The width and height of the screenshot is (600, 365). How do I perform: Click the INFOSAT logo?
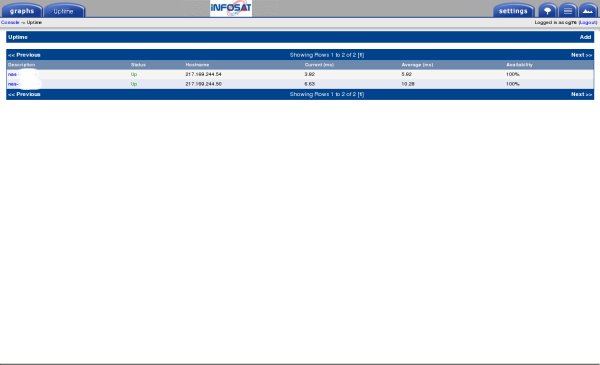231,8
